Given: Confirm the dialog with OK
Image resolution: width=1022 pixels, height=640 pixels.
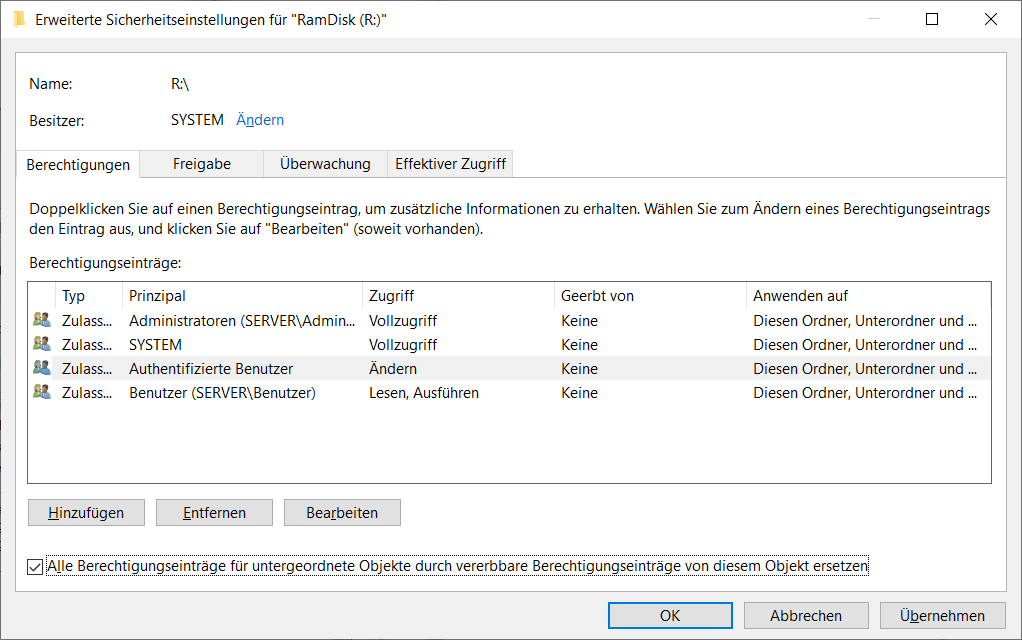Looking at the screenshot, I should [x=670, y=616].
